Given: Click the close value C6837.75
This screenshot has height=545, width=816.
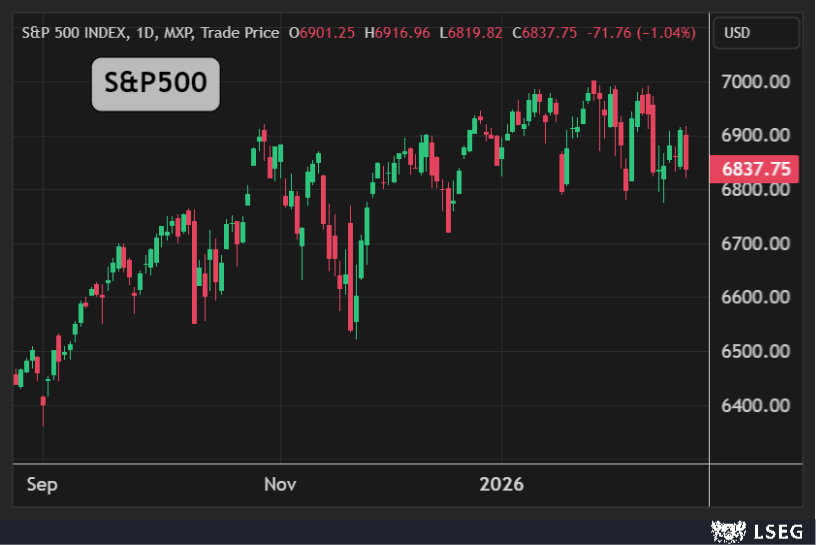Looking at the screenshot, I should pos(544,33).
